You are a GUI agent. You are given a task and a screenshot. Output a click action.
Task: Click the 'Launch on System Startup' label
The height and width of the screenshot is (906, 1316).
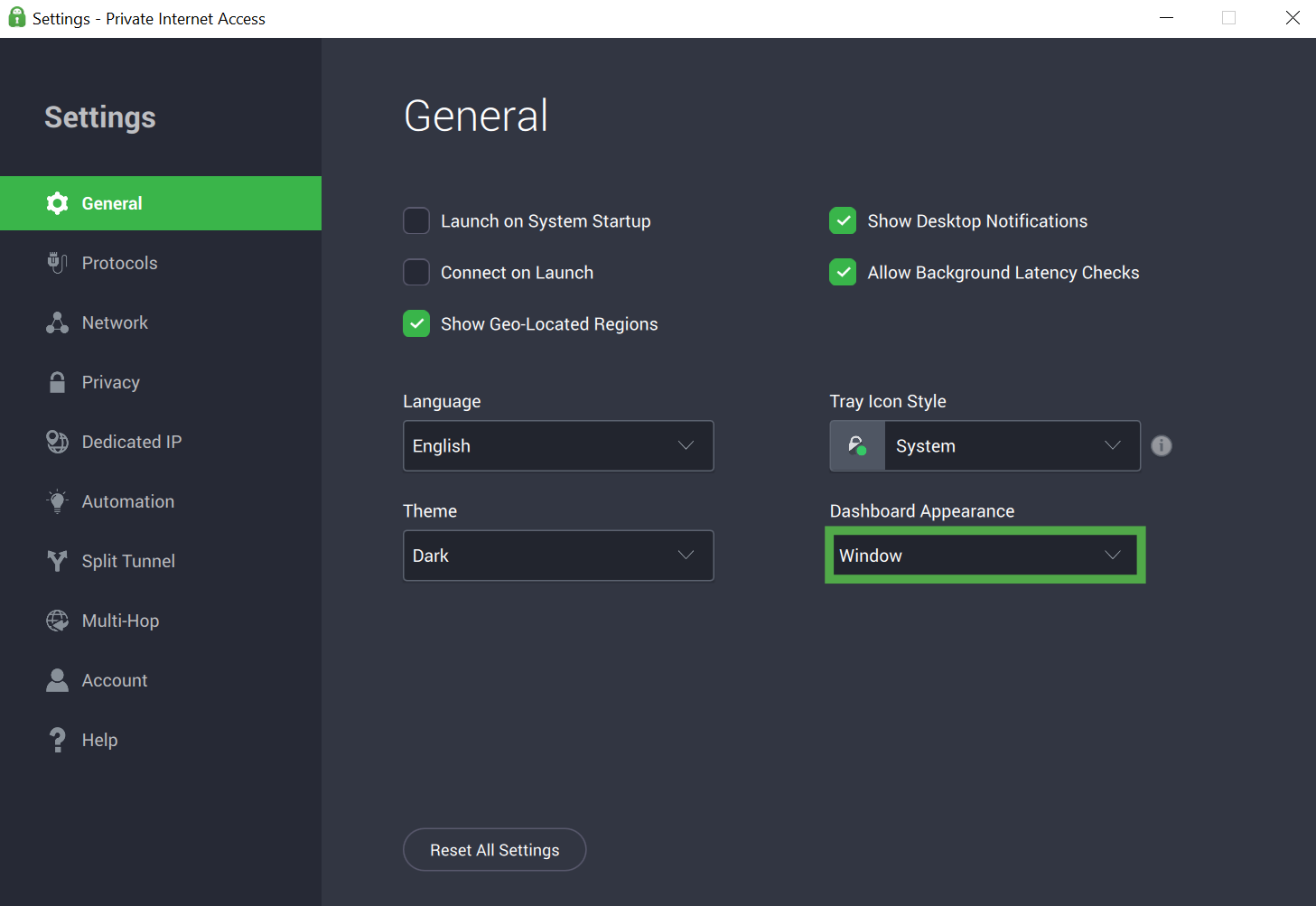pos(546,221)
